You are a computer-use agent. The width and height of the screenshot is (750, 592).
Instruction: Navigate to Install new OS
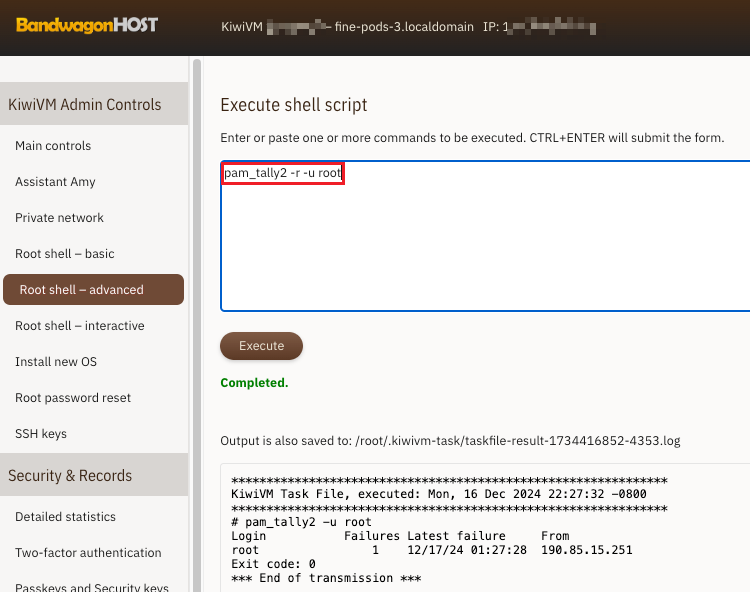click(x=56, y=362)
